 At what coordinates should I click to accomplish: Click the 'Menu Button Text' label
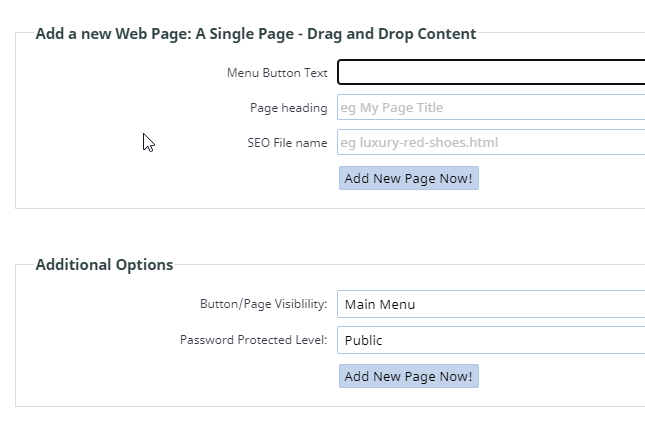pos(277,73)
